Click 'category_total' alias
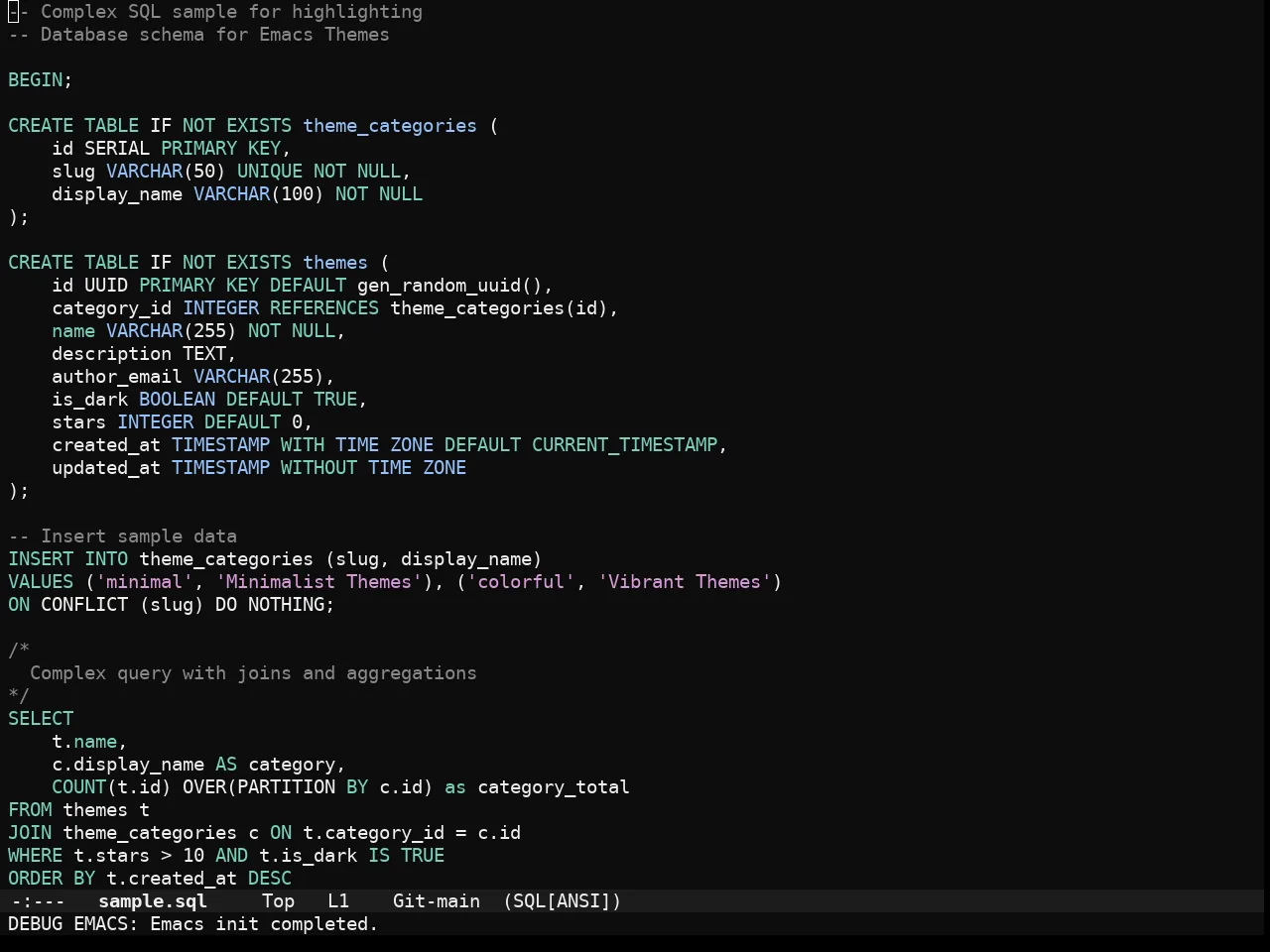Screen dimensions: 1270x952 pyautogui.click(x=554, y=787)
